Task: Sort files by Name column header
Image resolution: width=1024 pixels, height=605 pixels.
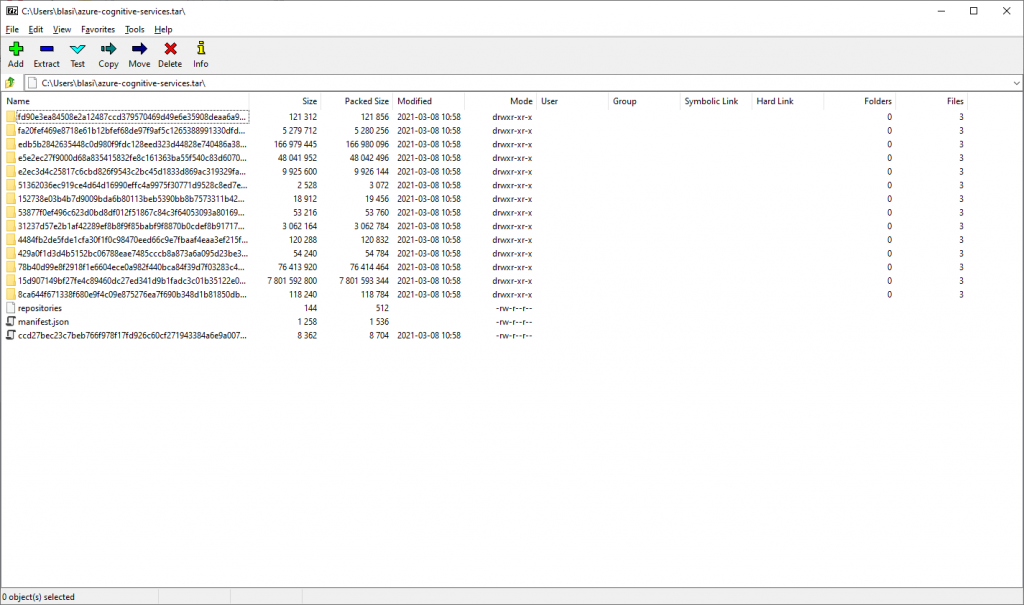Action: (x=18, y=101)
